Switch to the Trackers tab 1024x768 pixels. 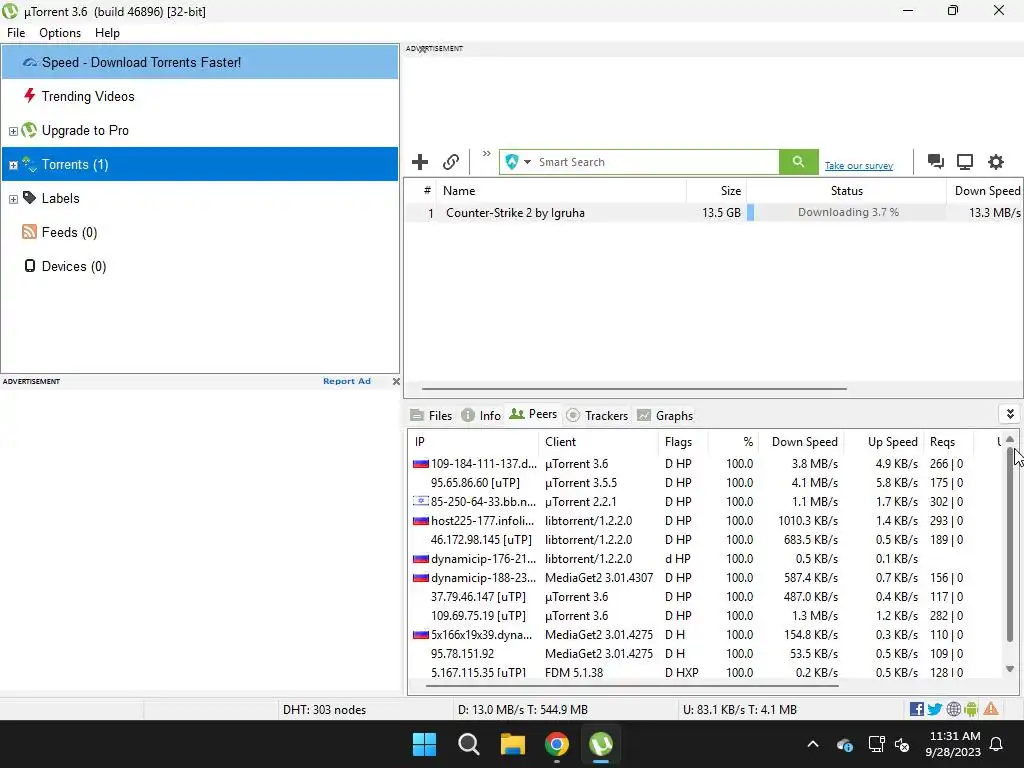click(597, 415)
